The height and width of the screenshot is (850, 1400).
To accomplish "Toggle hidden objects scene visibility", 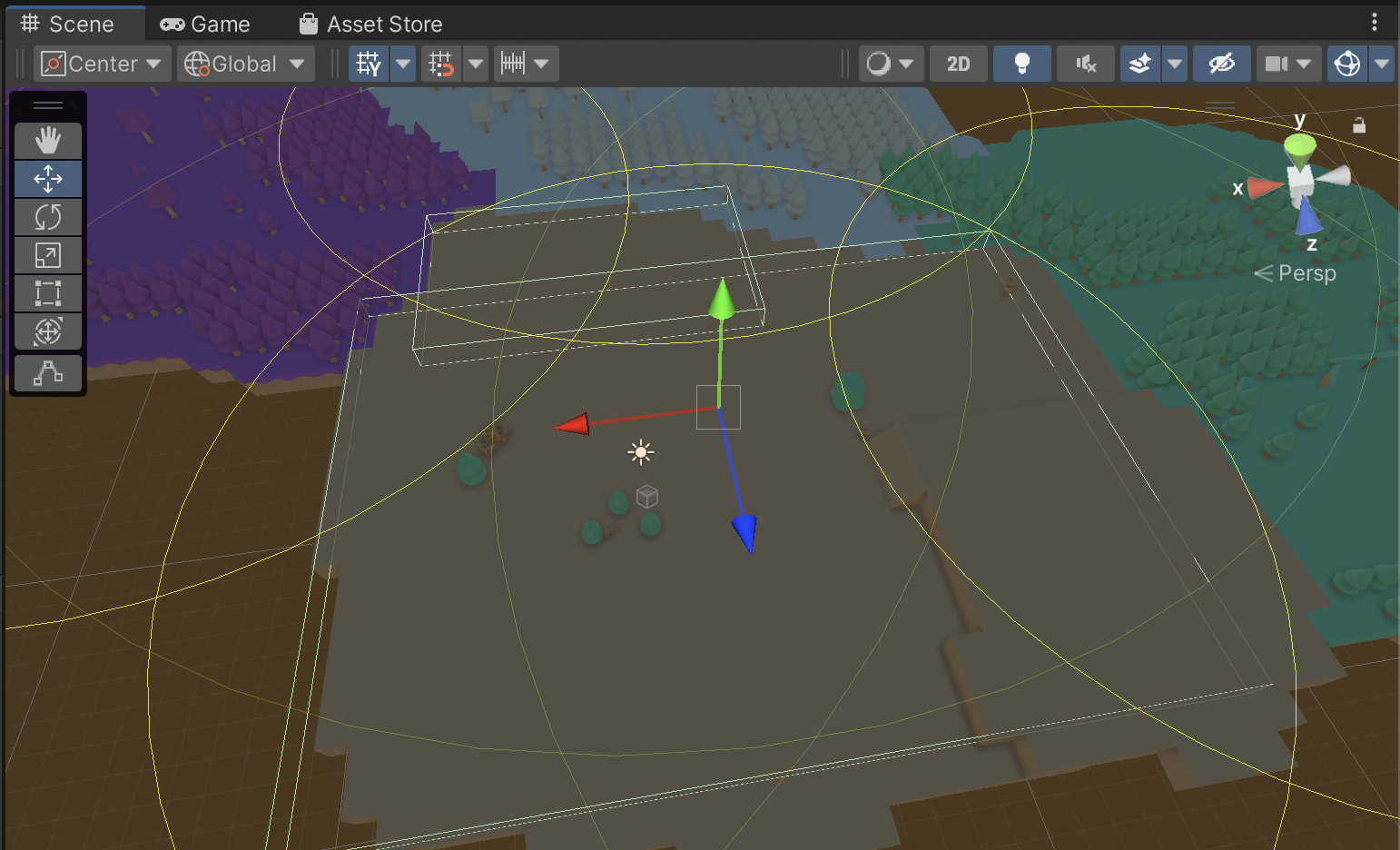I will coord(1221,64).
